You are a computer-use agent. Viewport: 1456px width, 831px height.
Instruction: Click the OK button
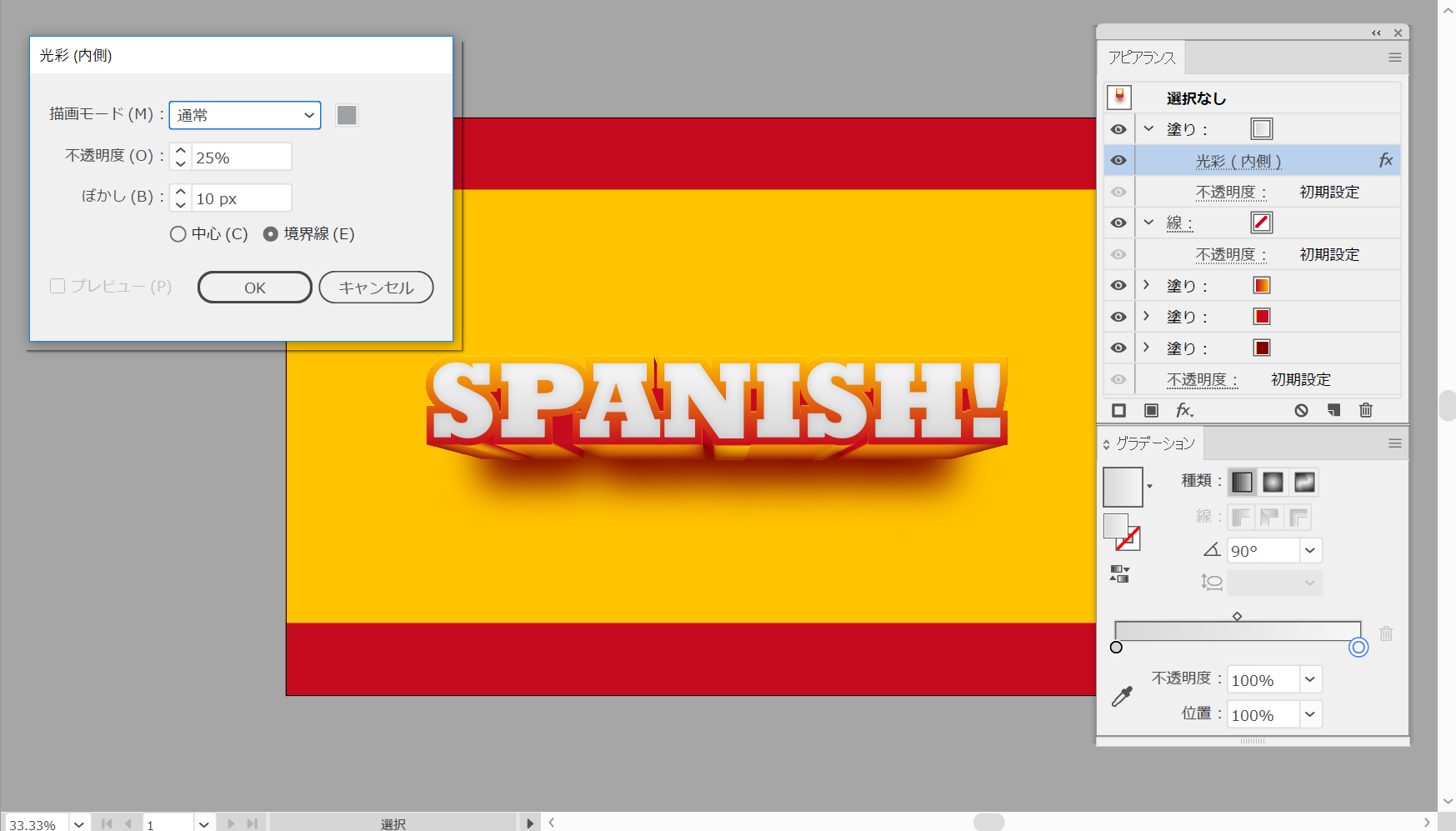pos(254,288)
